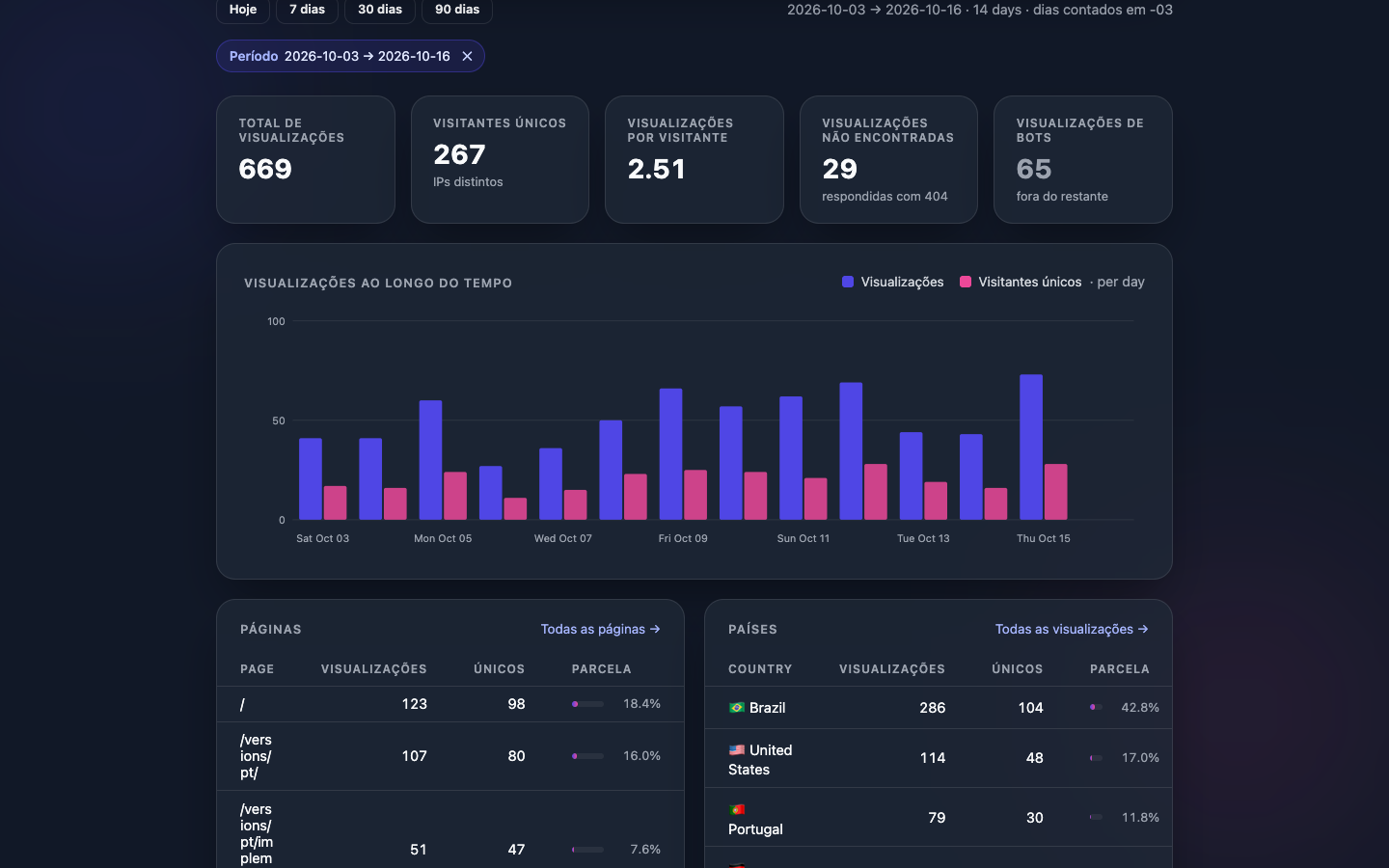The width and height of the screenshot is (1389, 868).
Task: Click the / page row
Action: [x=450, y=704]
